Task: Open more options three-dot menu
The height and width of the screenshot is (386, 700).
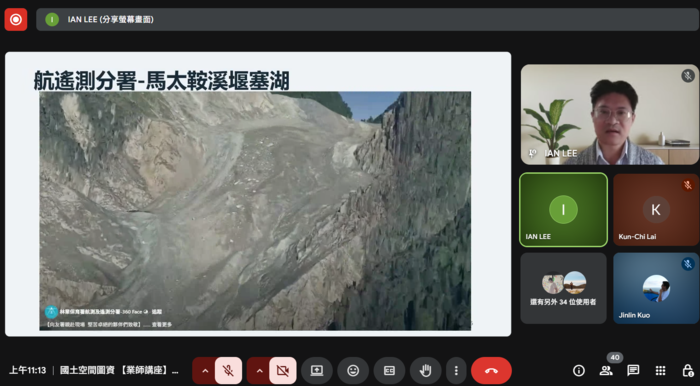Action: click(x=456, y=370)
